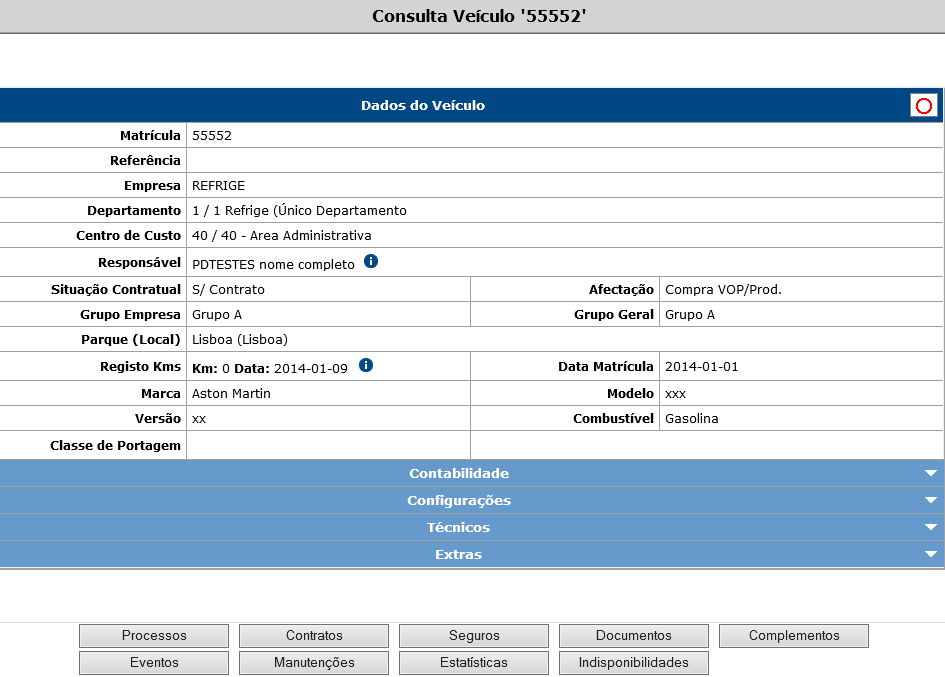This screenshot has width=945, height=677.
Task: Click the Consulta Veículo '55552' page title
Action: pyautogui.click(x=479, y=16)
